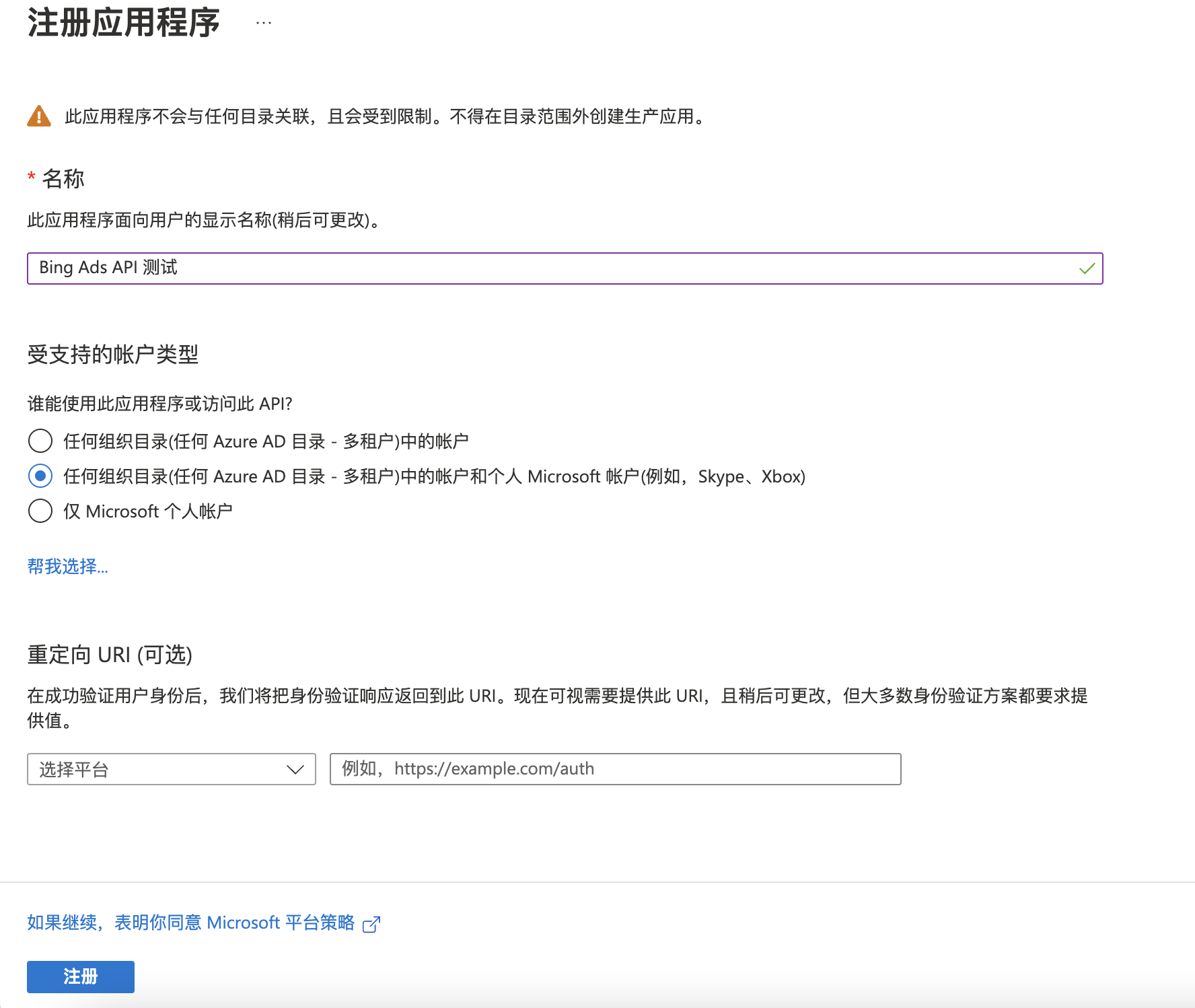
Task: Focus the application name input field
Action: coord(565,268)
